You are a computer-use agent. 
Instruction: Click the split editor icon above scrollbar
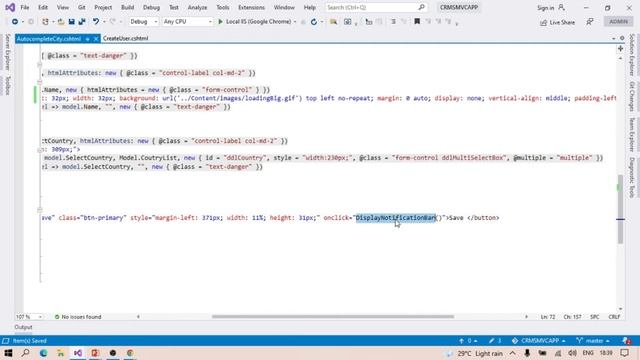pyautogui.click(x=620, y=49)
